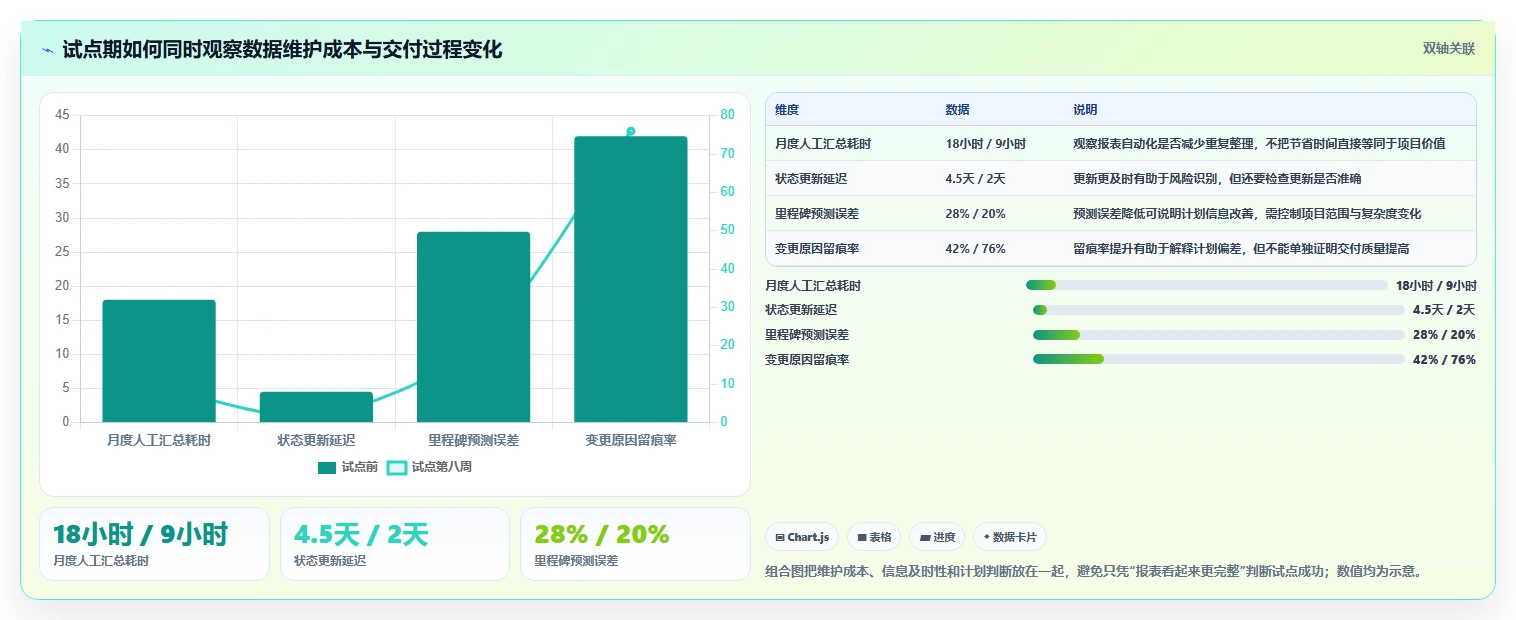Select the 数据卡片 tag
Viewport: 1516px width, 620px height.
point(1010,537)
